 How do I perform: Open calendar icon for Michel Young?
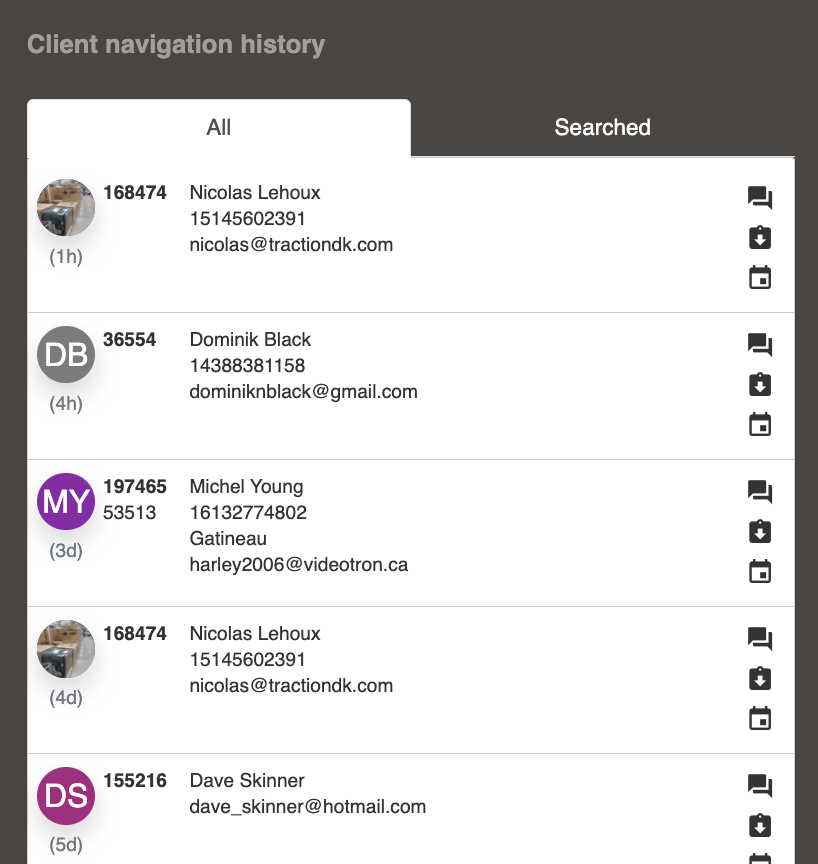pos(760,571)
